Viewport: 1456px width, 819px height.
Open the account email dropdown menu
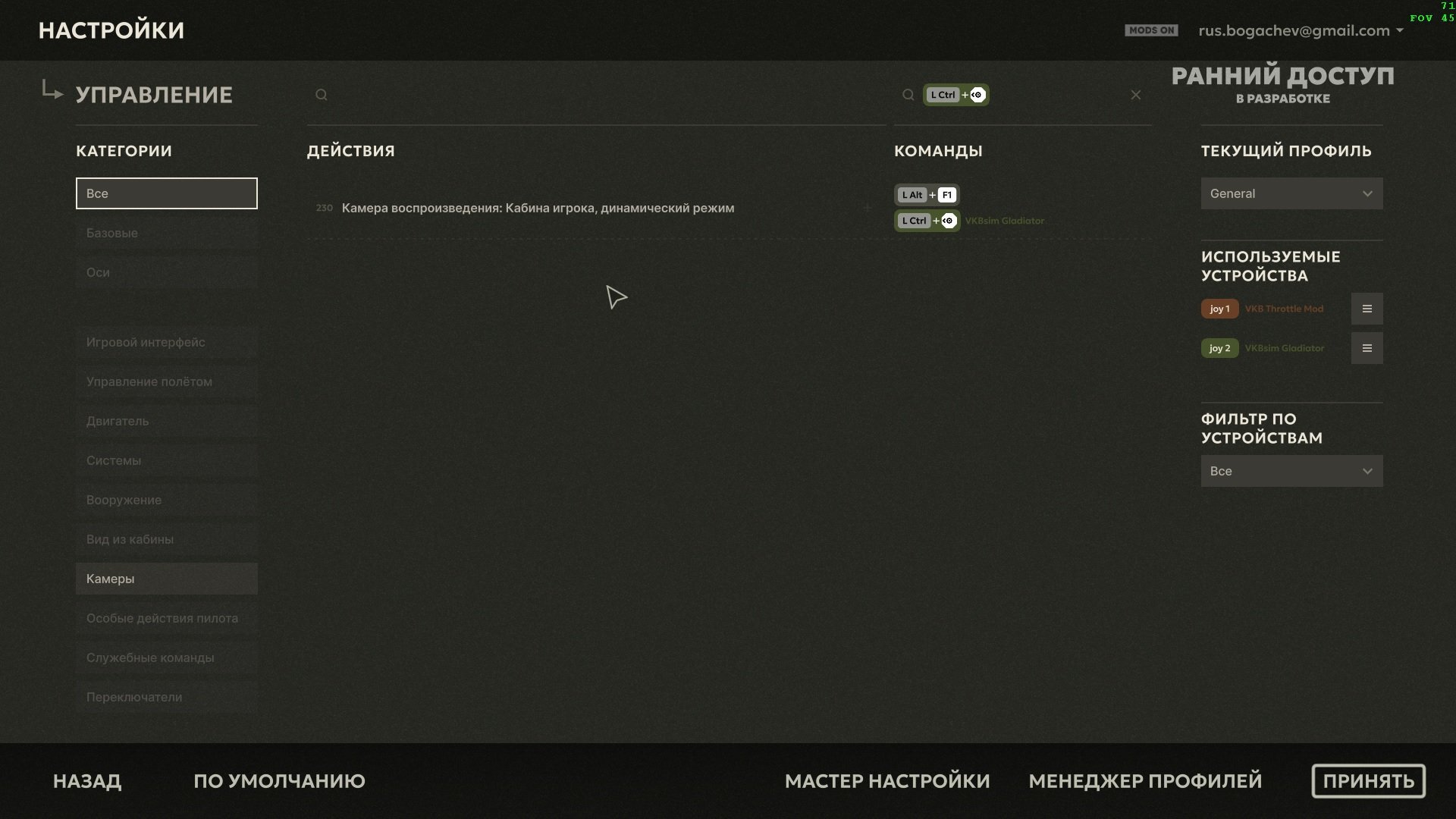(1301, 30)
